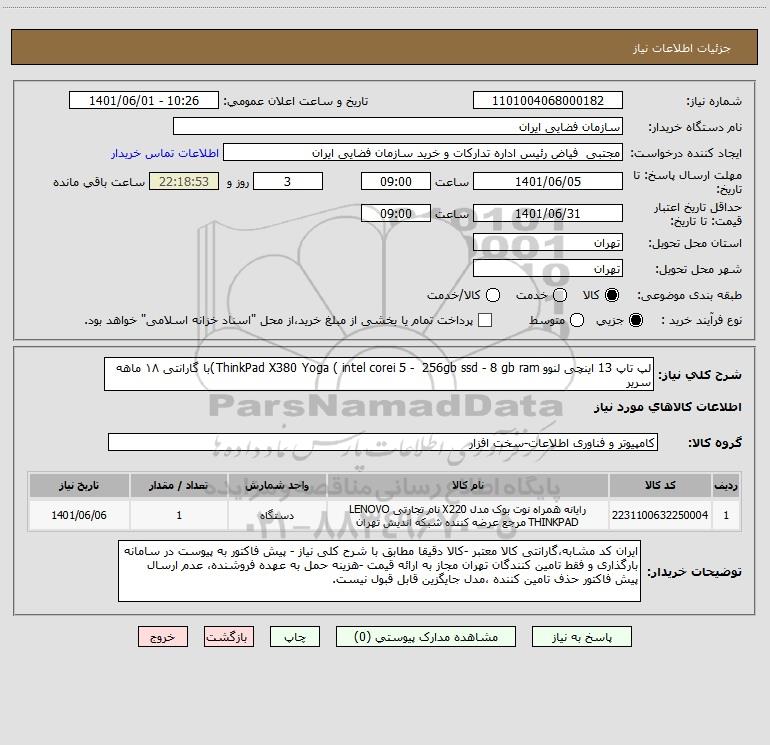Viewport: 770px width, 745px height.
Task: Click the price validity date 1401/06/31 field
Action: point(548,214)
